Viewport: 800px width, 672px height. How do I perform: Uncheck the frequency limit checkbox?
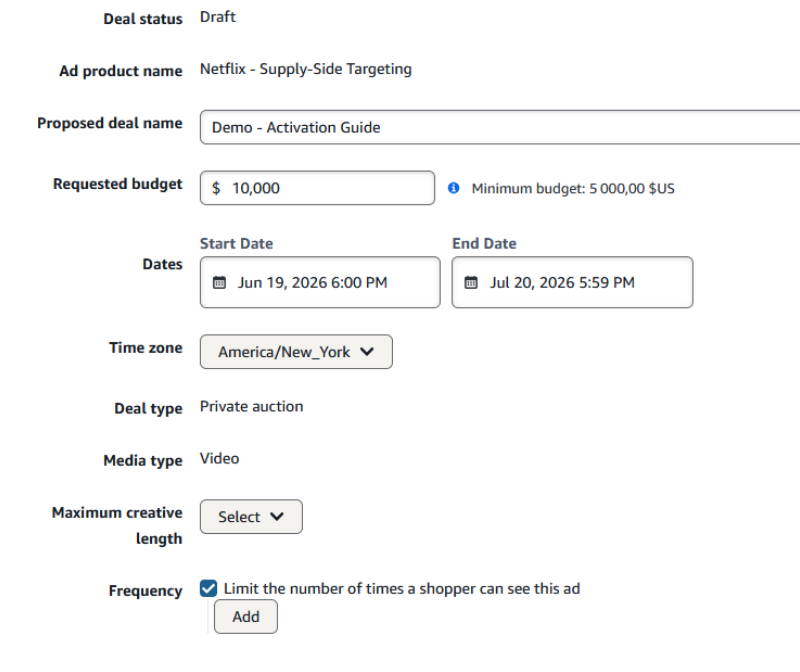pos(208,588)
